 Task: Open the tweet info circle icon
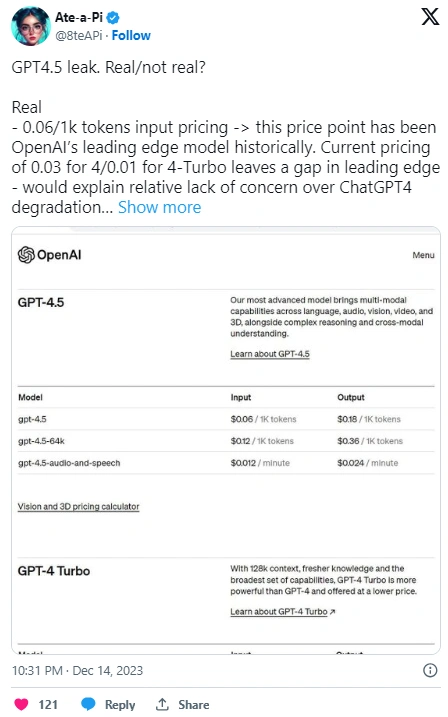(430, 670)
